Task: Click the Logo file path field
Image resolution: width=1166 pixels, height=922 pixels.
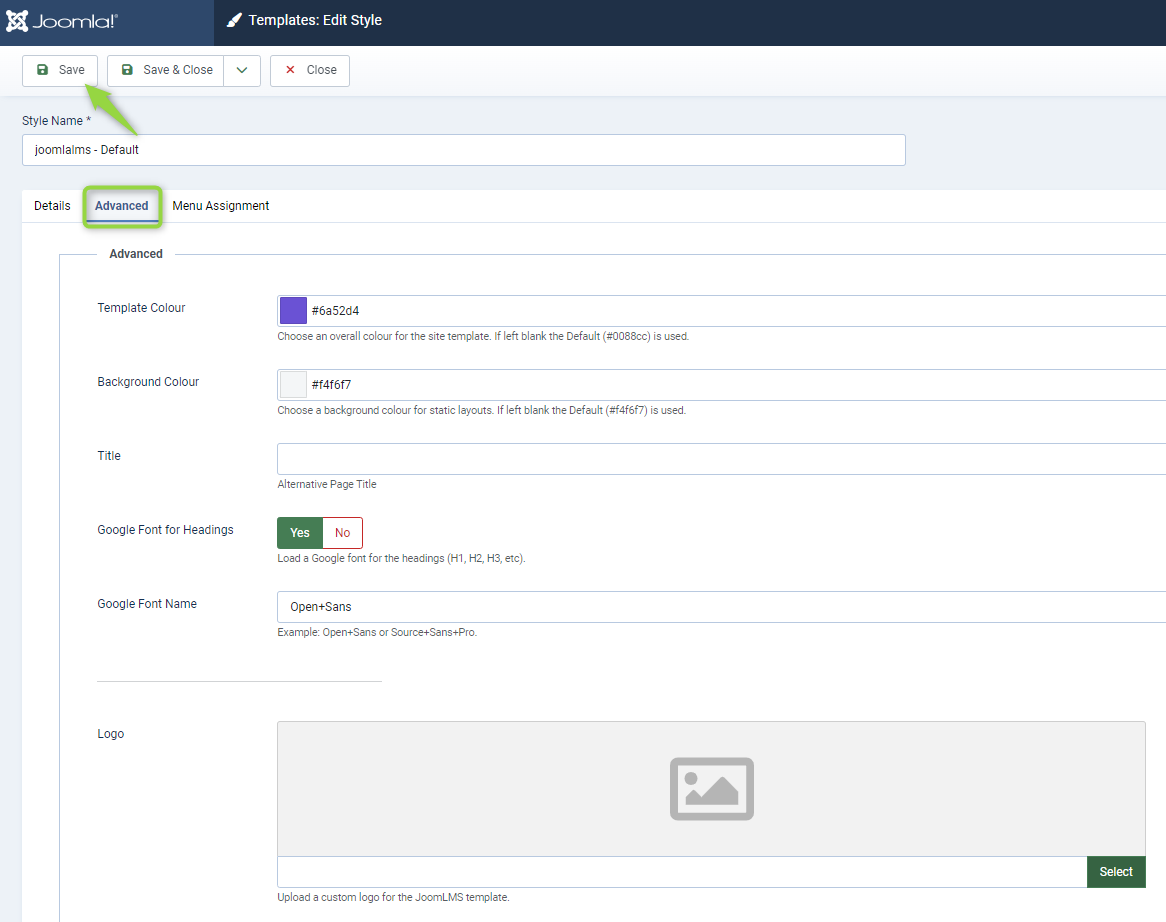Action: [x=681, y=872]
